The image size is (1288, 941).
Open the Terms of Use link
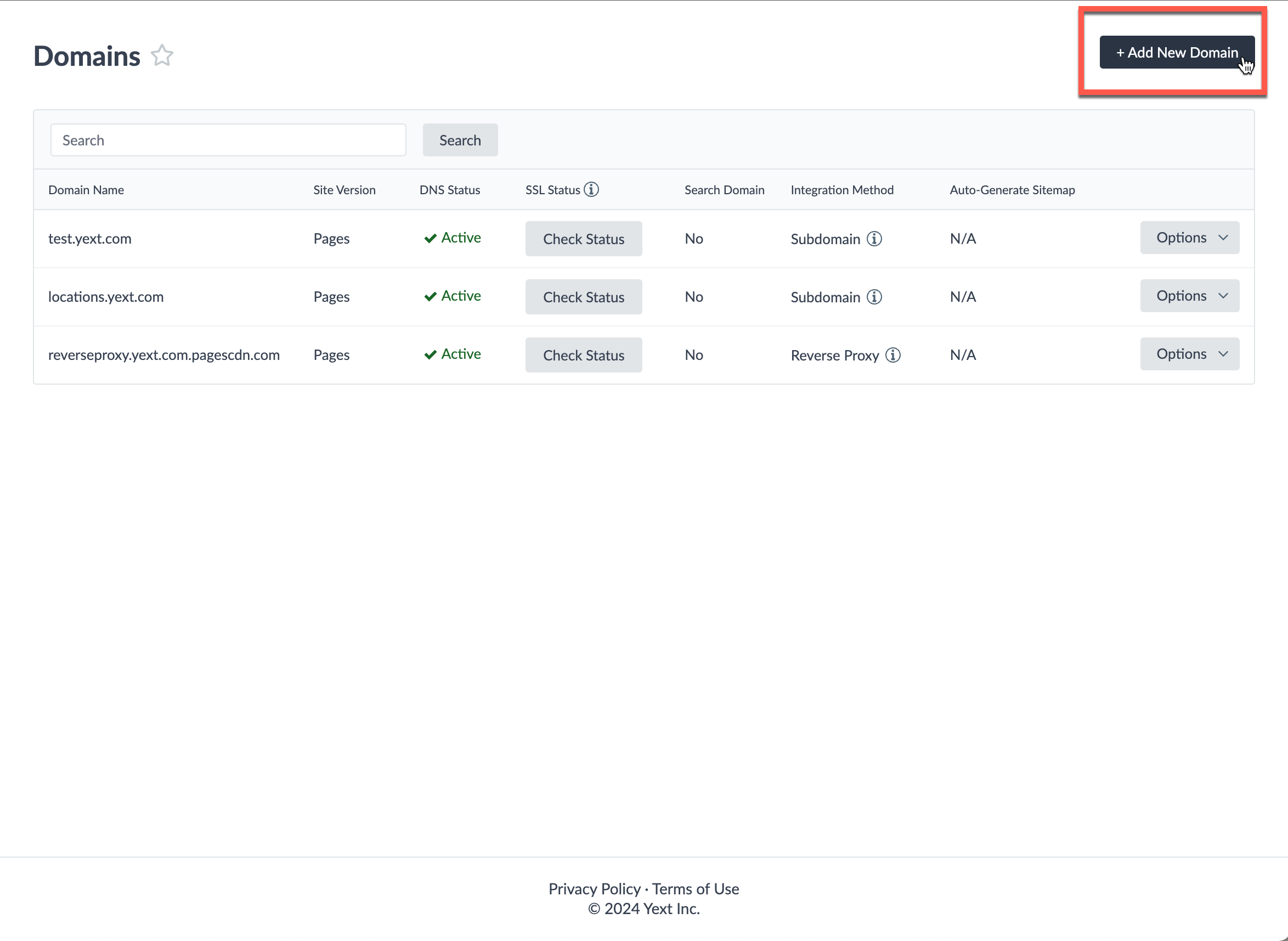coord(694,888)
